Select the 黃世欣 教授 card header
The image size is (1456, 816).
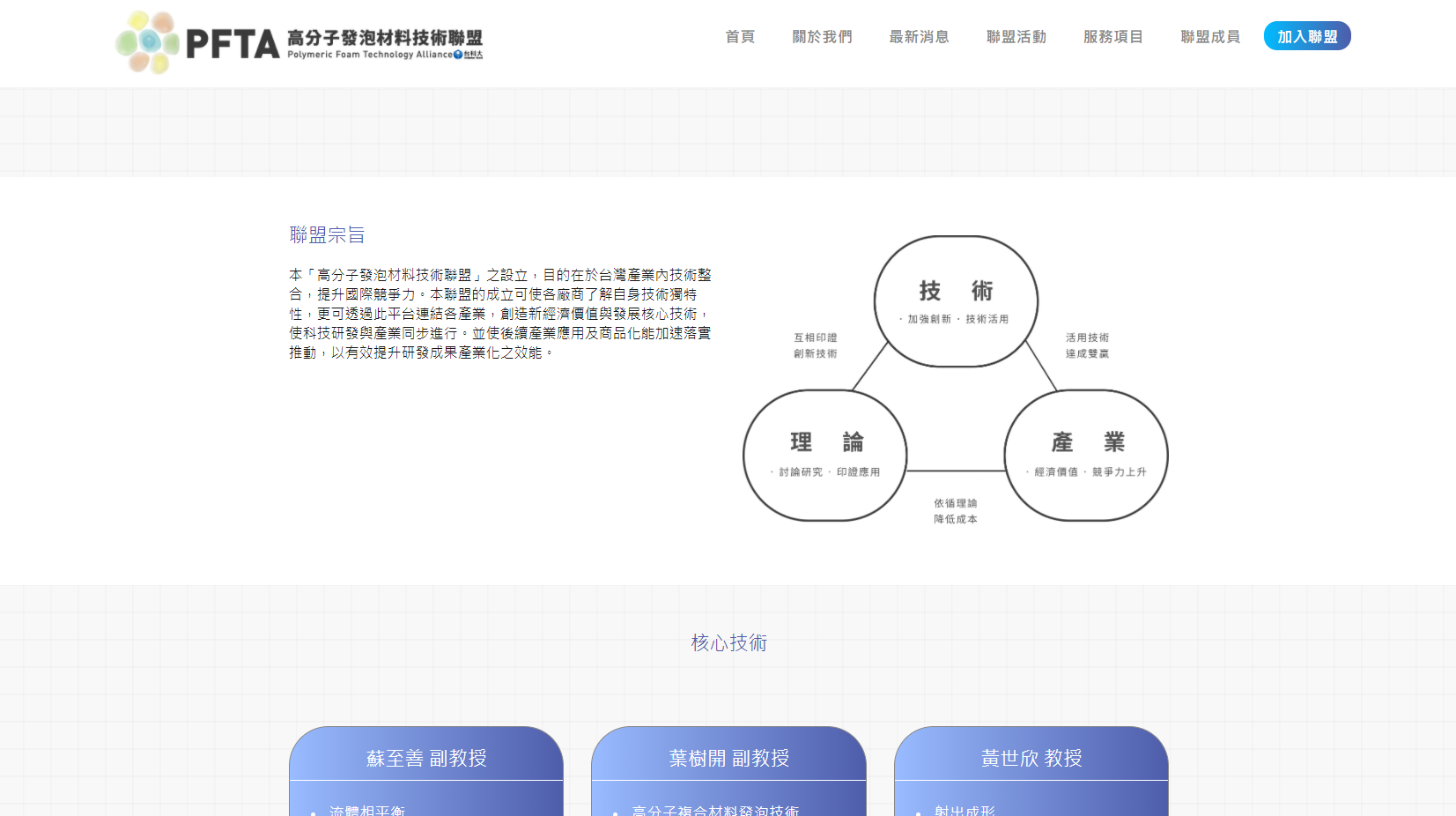pyautogui.click(x=1031, y=758)
